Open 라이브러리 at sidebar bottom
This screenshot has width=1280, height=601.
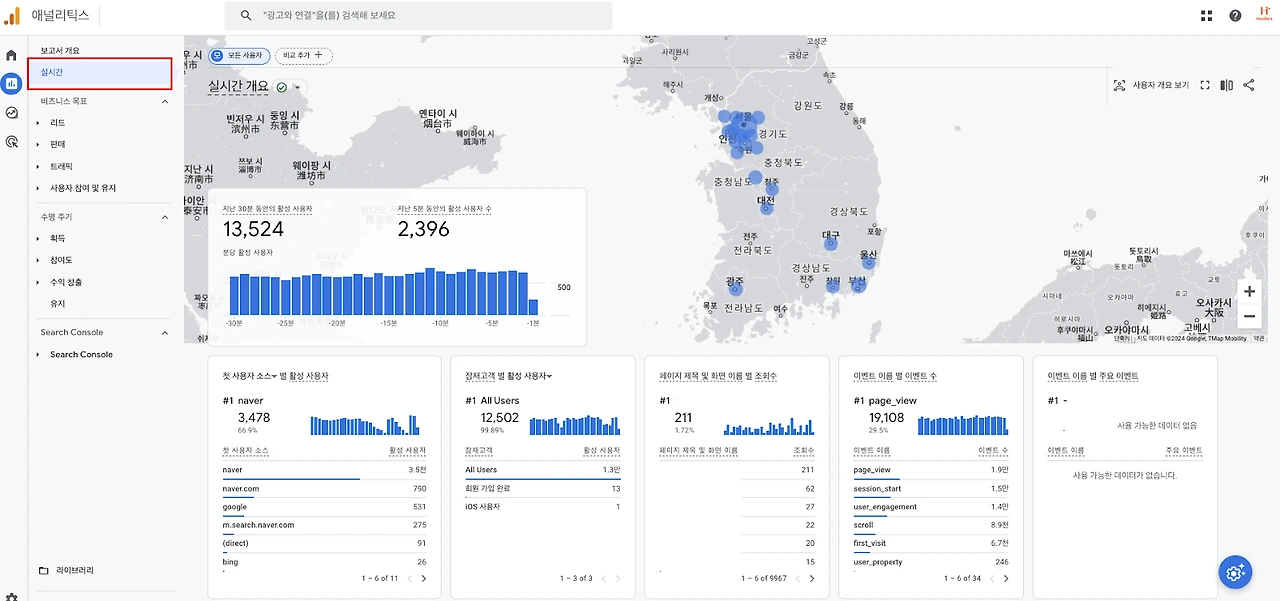[x=75, y=570]
